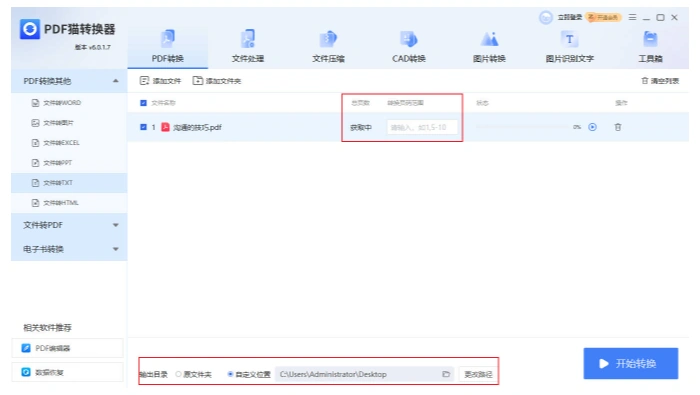Click the 开始转换 button
This screenshot has width=700, height=395.
(x=631, y=363)
